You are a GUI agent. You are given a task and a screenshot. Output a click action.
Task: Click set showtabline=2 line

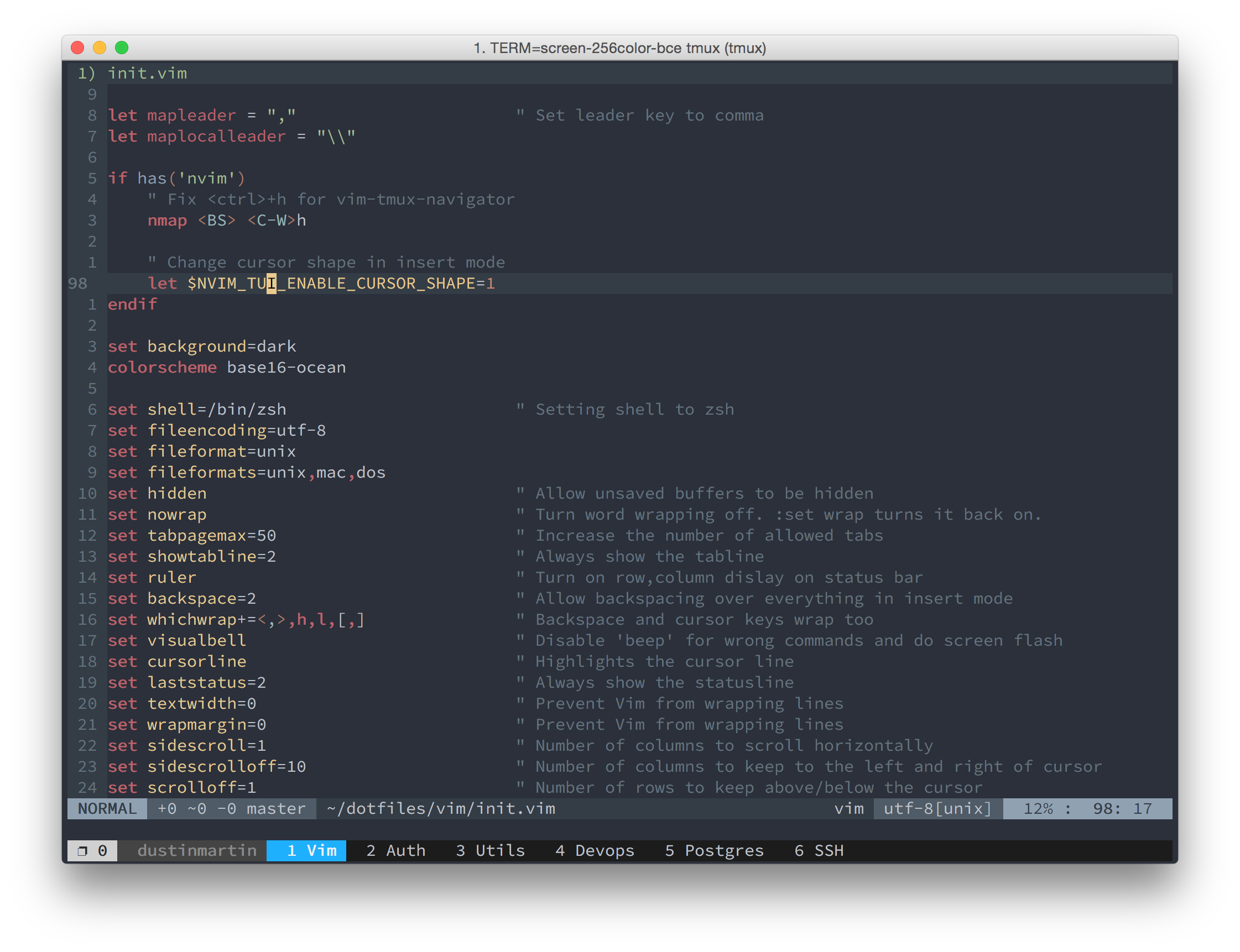pyautogui.click(x=192, y=557)
